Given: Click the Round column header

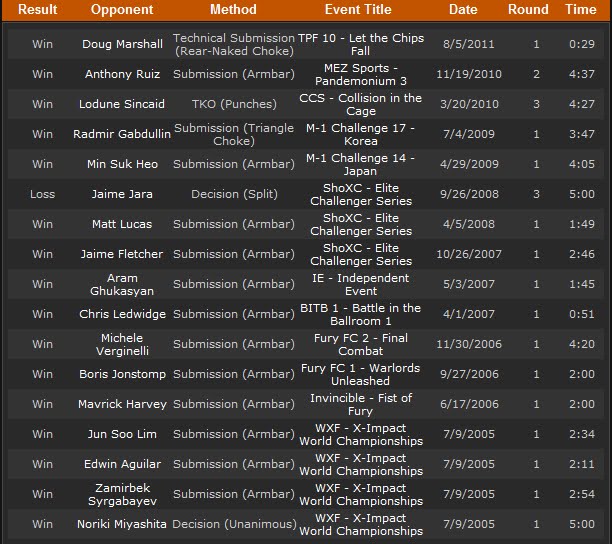Looking at the screenshot, I should click(528, 9).
